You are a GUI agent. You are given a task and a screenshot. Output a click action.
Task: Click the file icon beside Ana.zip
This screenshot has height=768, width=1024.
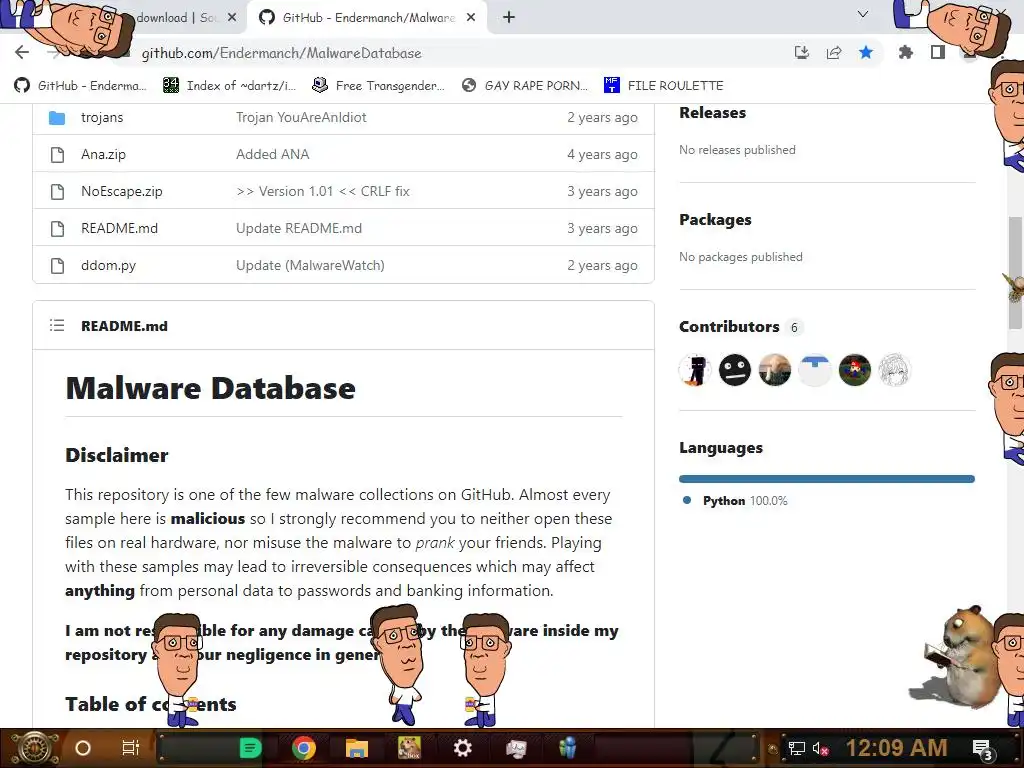pos(57,155)
